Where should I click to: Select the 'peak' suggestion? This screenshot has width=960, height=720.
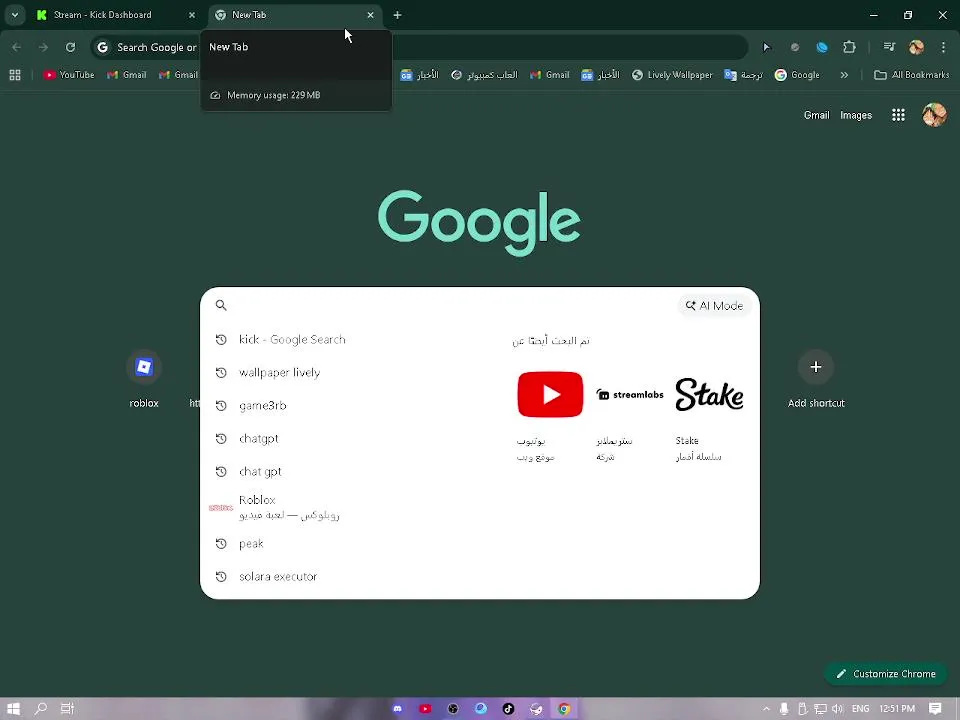[251, 544]
